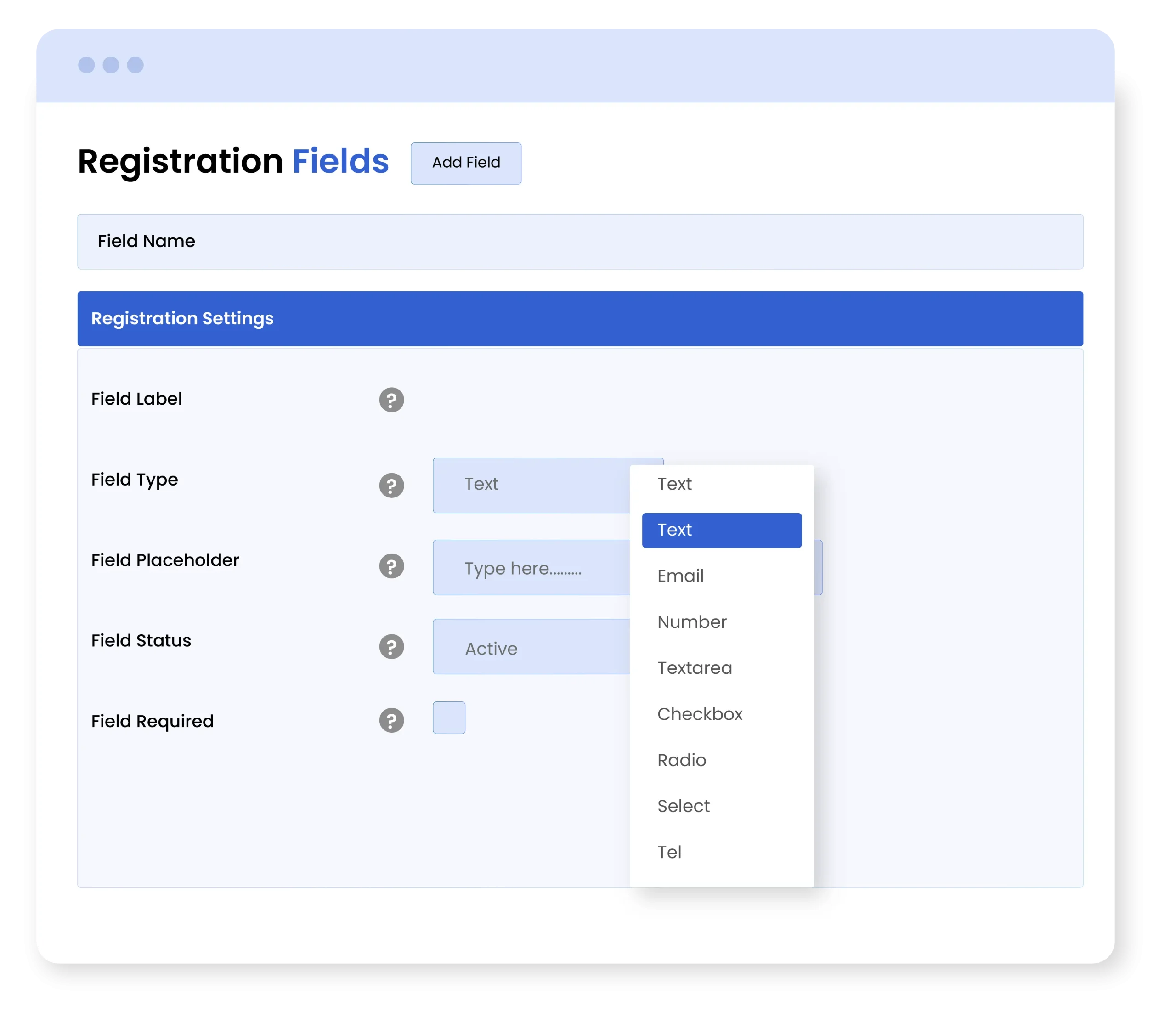1176x1017 pixels.
Task: Pick the Select field type option
Action: click(x=684, y=806)
